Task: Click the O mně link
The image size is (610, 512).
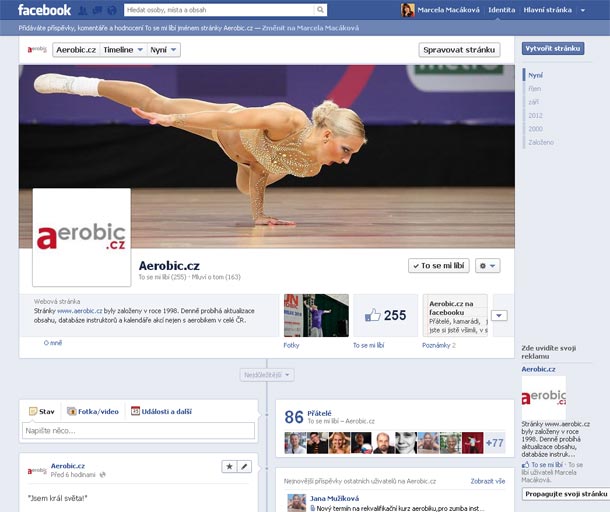Action: click(x=53, y=343)
